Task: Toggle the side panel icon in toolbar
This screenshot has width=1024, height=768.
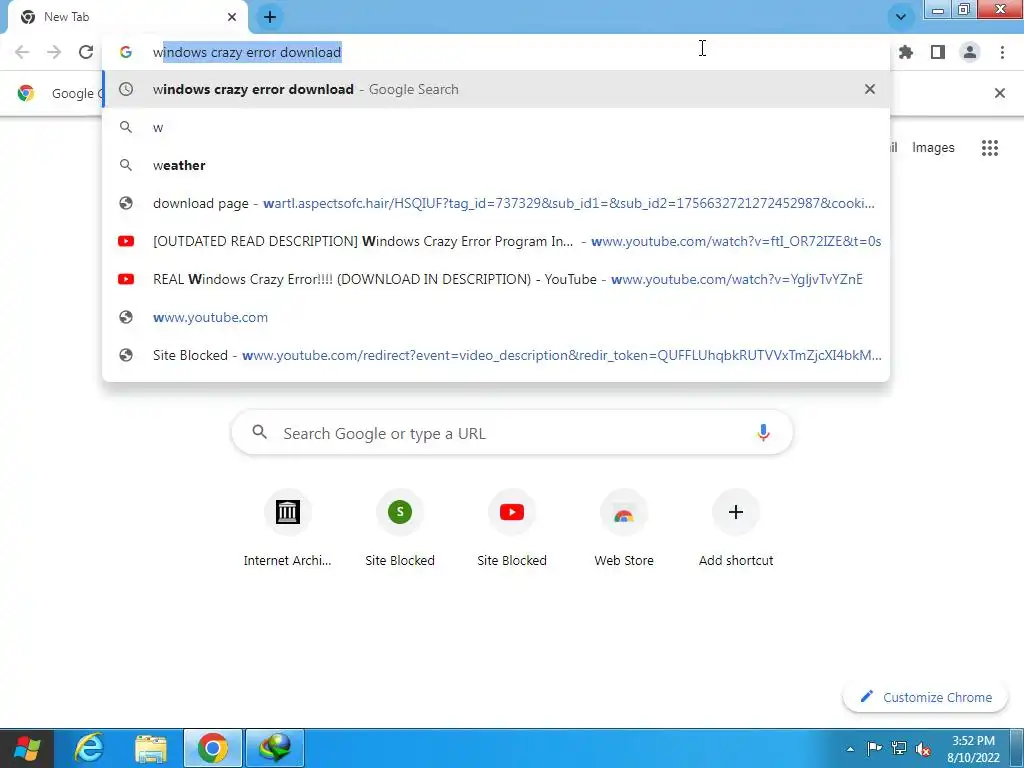Action: (938, 52)
